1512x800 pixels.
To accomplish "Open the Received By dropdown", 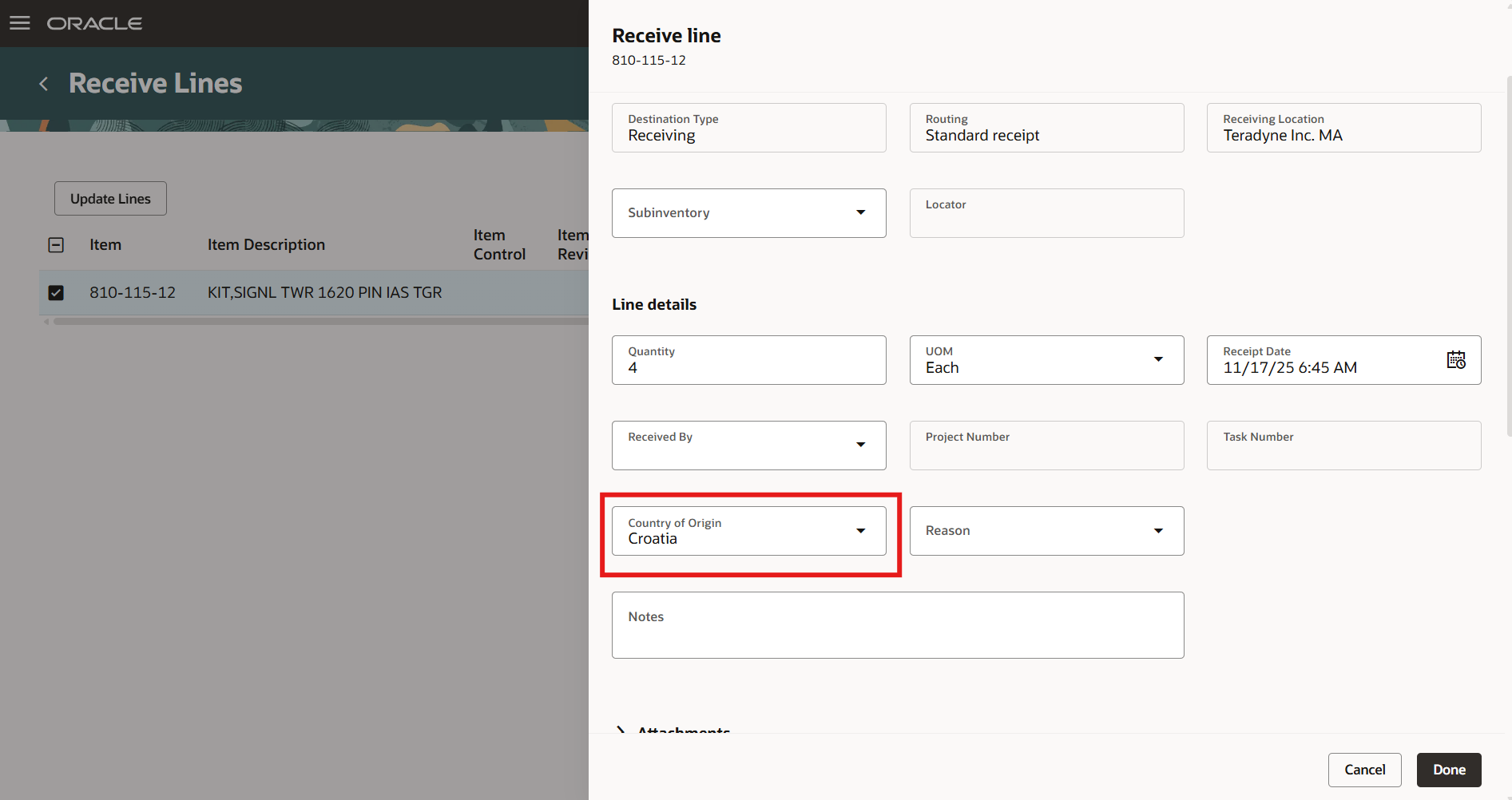I will 860,445.
